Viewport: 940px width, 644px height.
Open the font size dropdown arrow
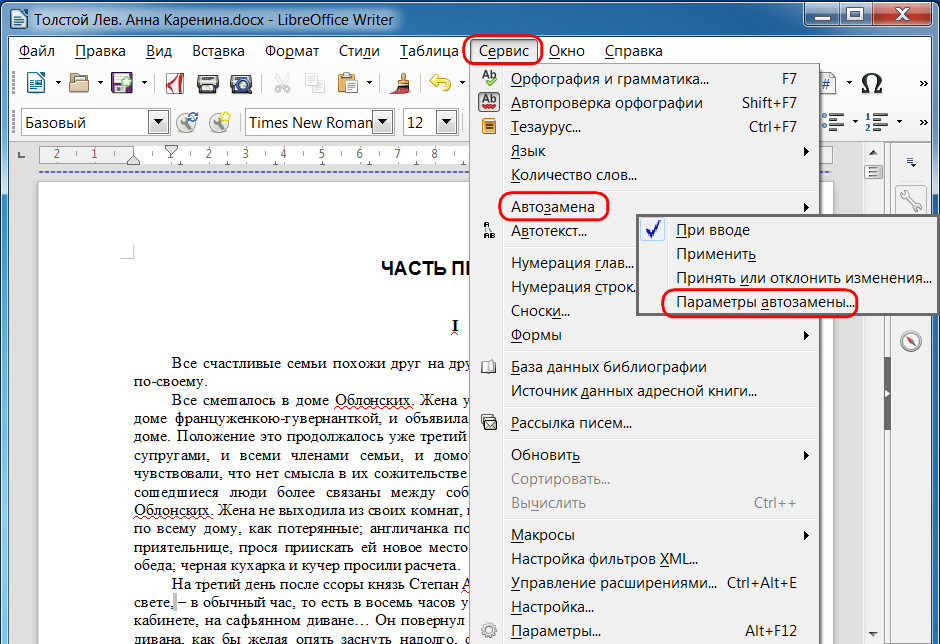click(446, 122)
